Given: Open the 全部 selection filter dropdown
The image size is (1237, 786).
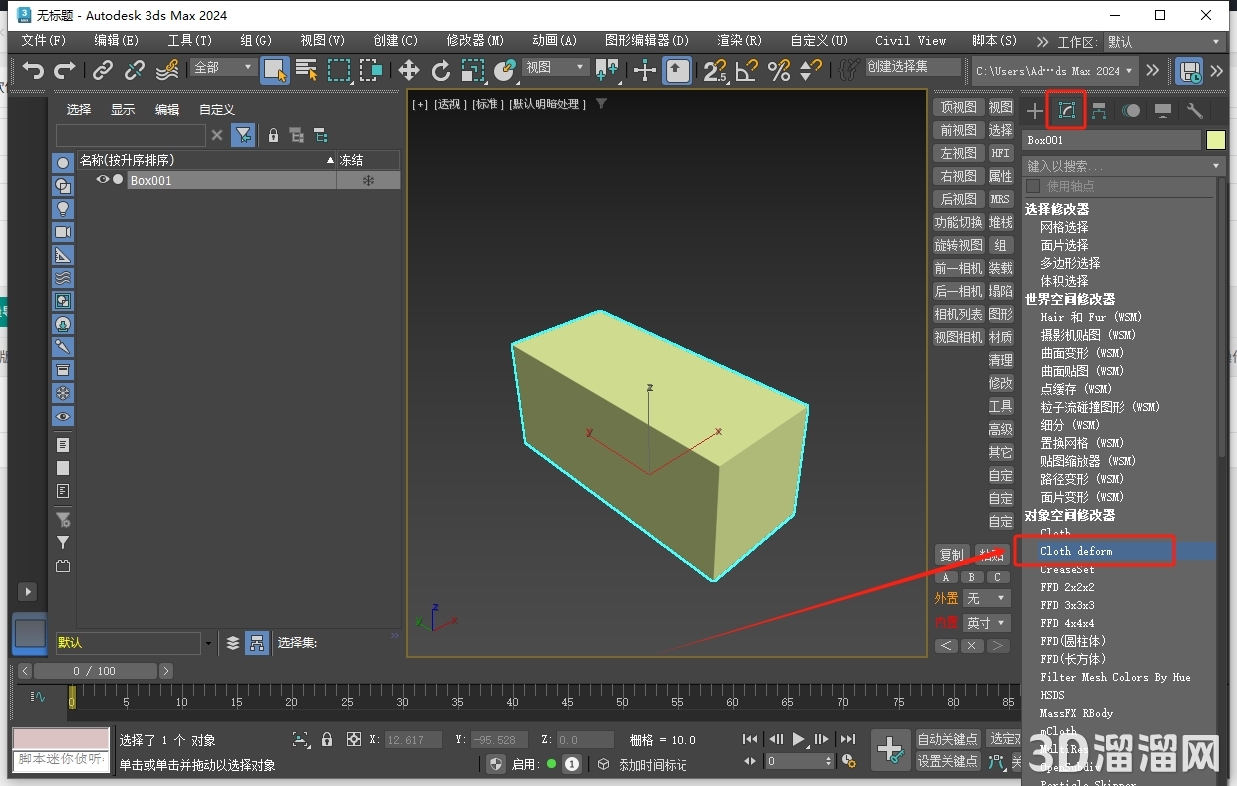Looking at the screenshot, I should [x=224, y=67].
